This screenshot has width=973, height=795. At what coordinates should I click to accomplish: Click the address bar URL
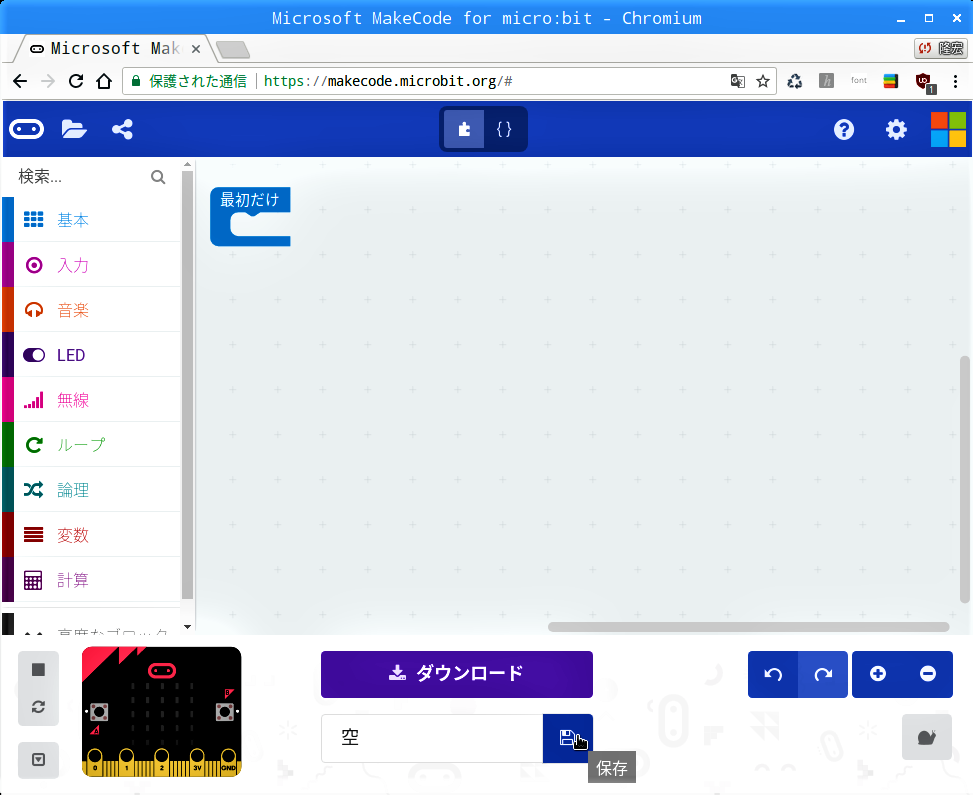coord(388,81)
